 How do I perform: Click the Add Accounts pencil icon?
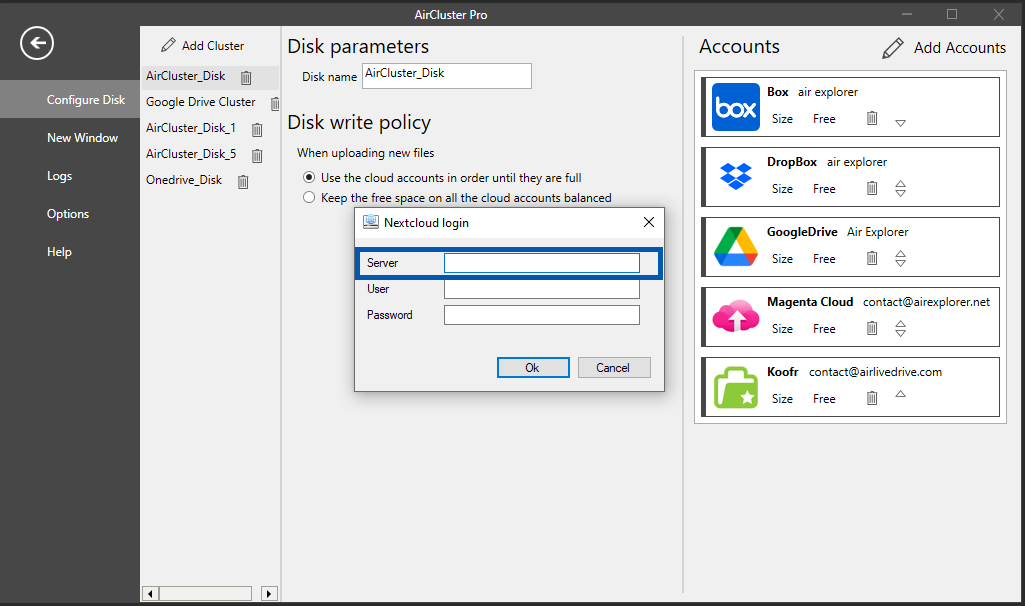pos(893,48)
